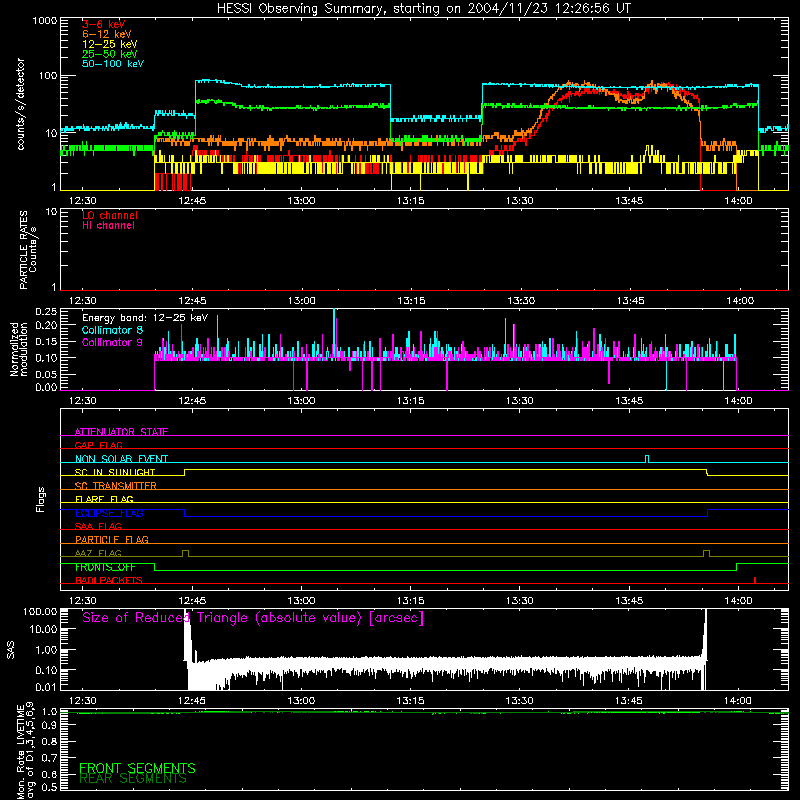Click the SC IN SUNLIGHT flag label

[115, 472]
